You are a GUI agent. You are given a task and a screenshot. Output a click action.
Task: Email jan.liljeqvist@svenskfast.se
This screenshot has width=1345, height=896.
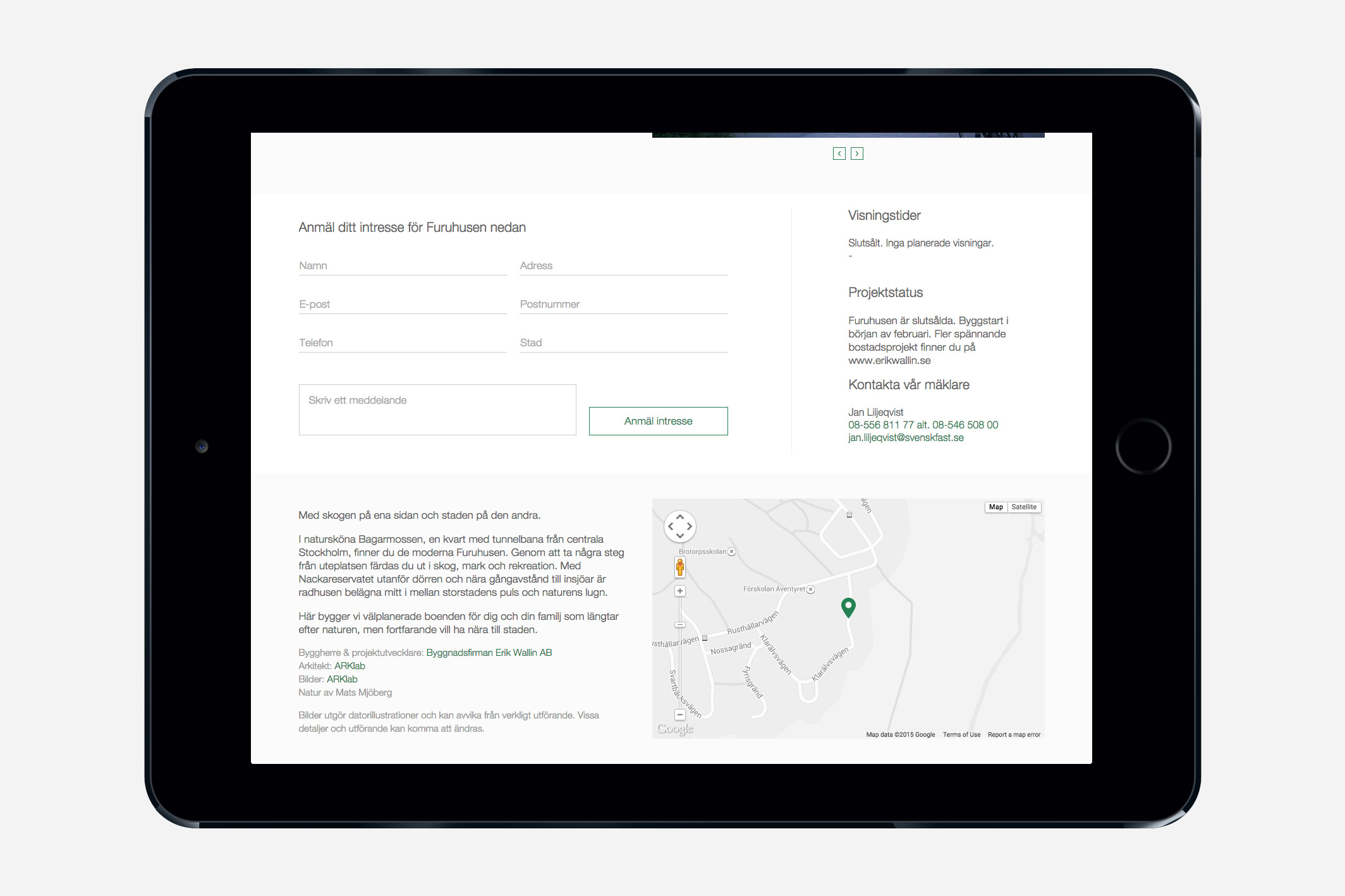(x=906, y=438)
